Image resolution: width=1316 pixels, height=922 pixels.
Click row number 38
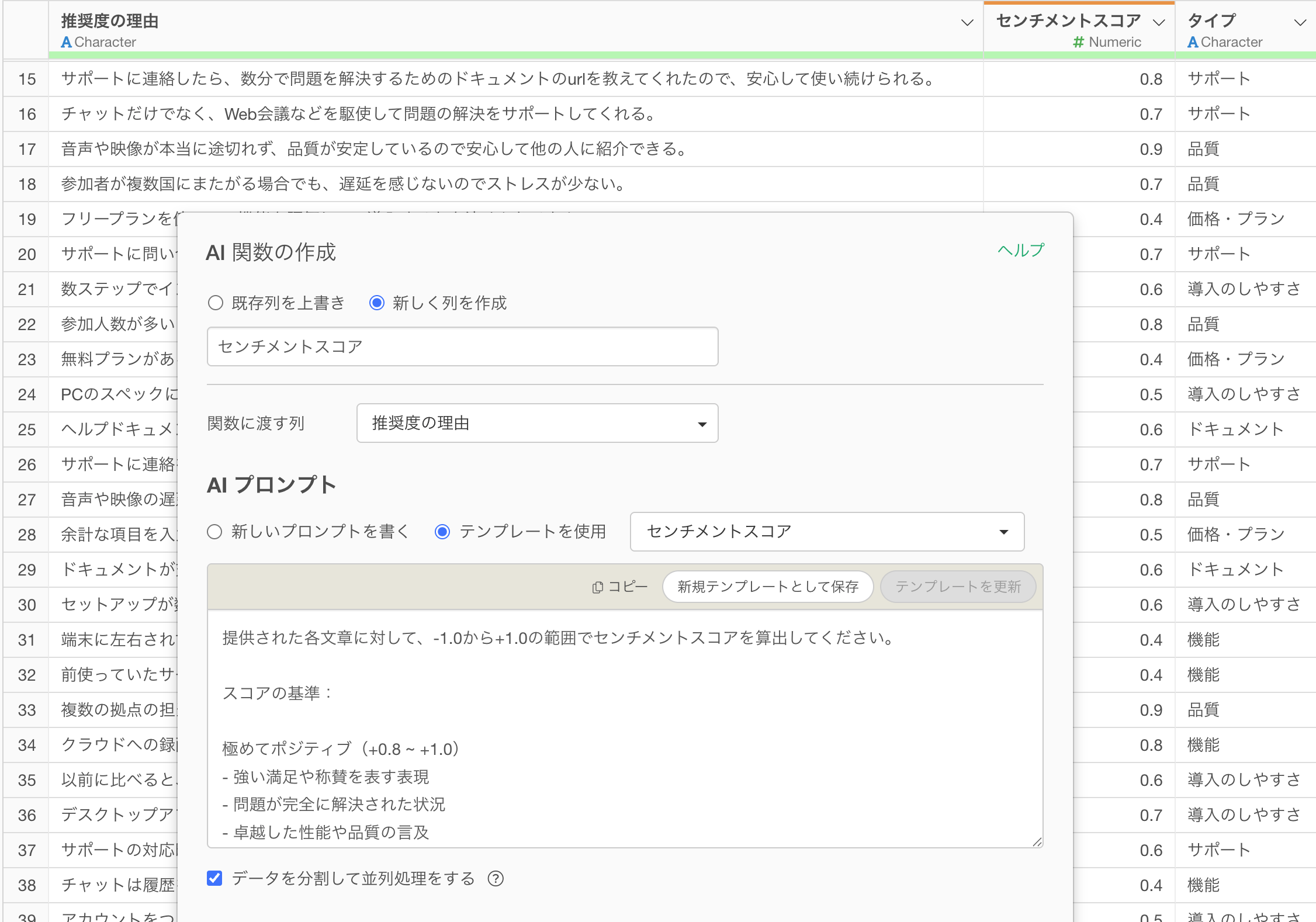[x=27, y=885]
